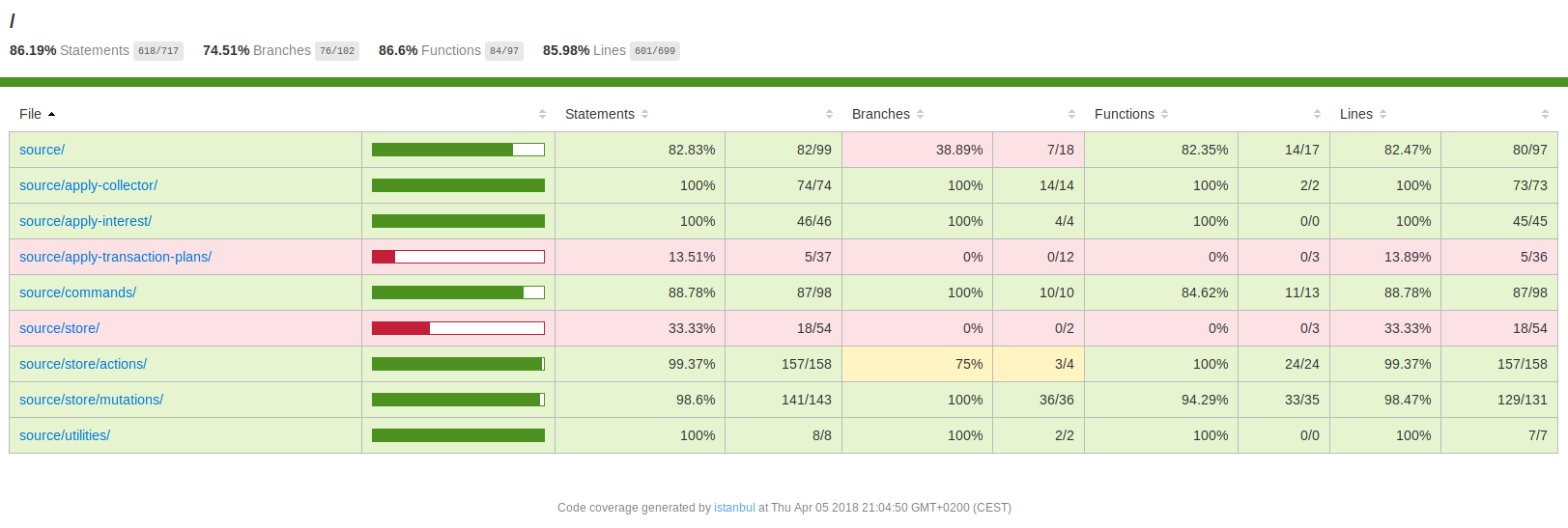1568x528 pixels.
Task: Click sort icon above statements count column
Action: (829, 114)
